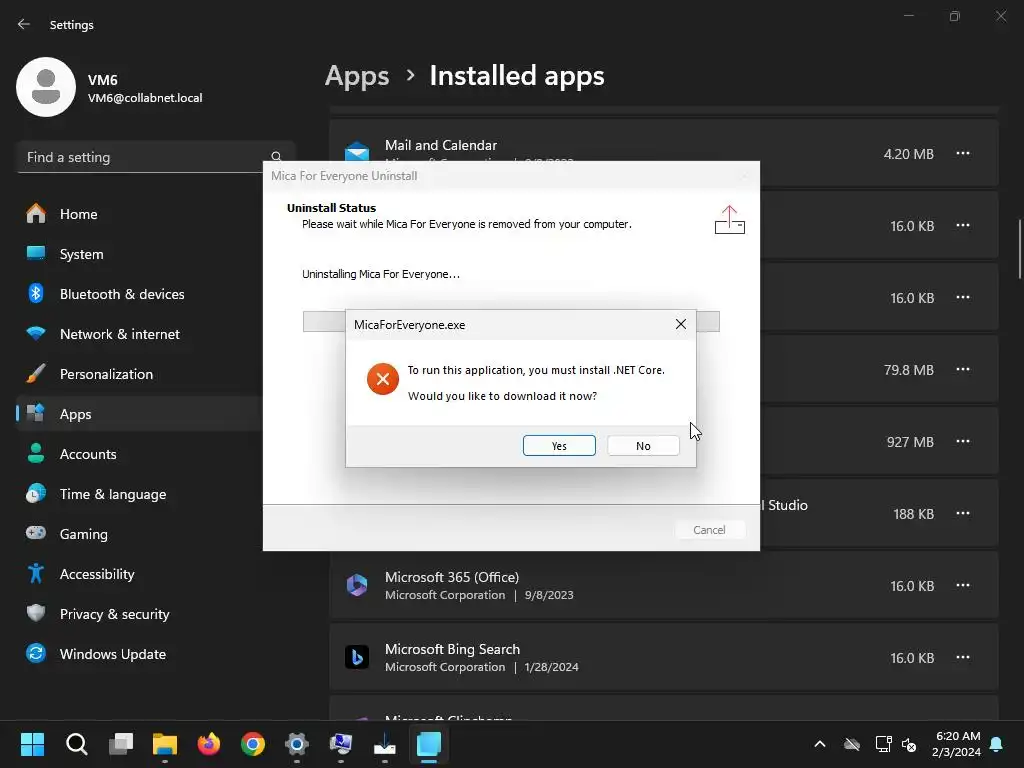Open more options for Mail and Calendar

[963, 153]
